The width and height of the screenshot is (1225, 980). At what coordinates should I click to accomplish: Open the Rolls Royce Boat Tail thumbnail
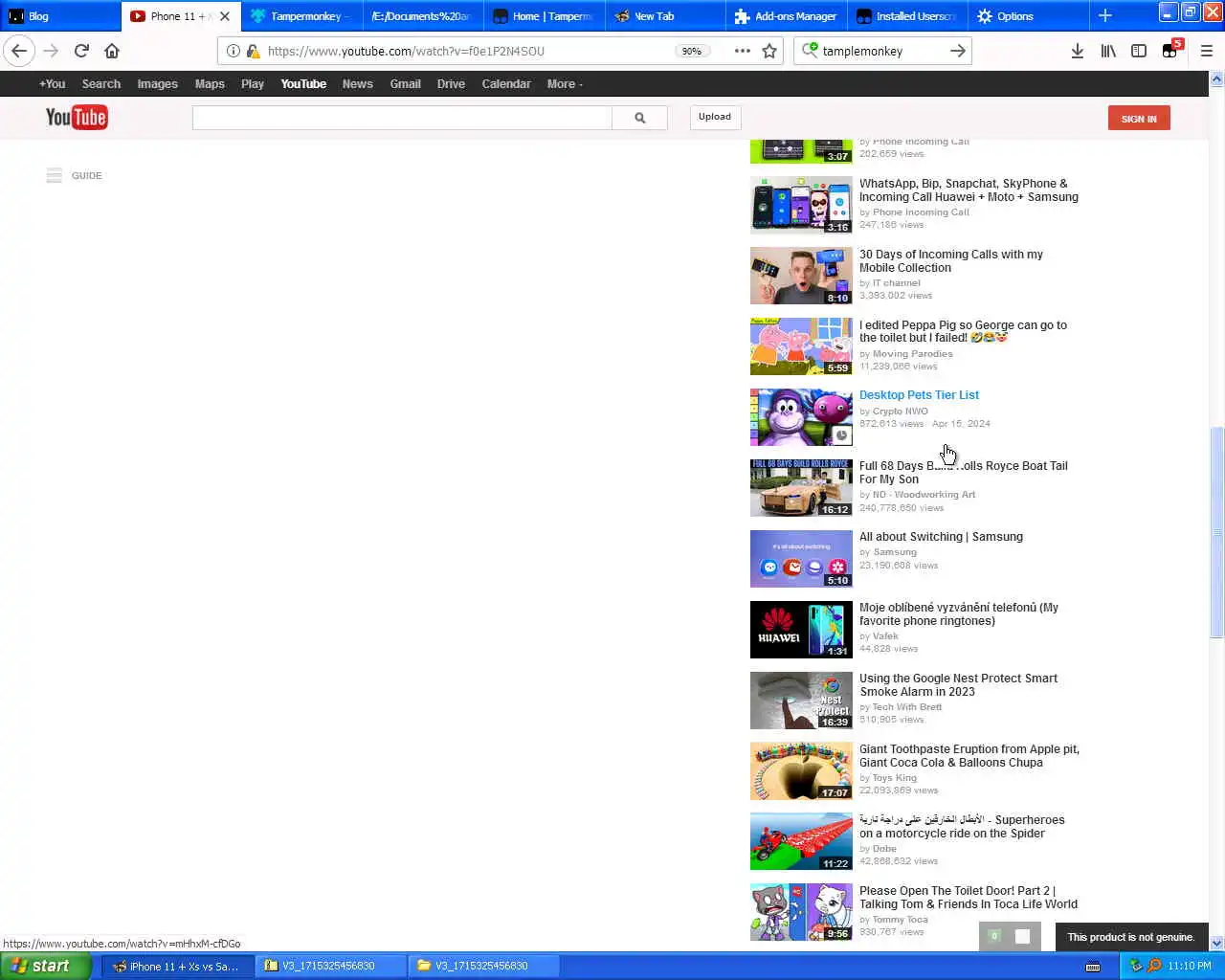pyautogui.click(x=801, y=488)
